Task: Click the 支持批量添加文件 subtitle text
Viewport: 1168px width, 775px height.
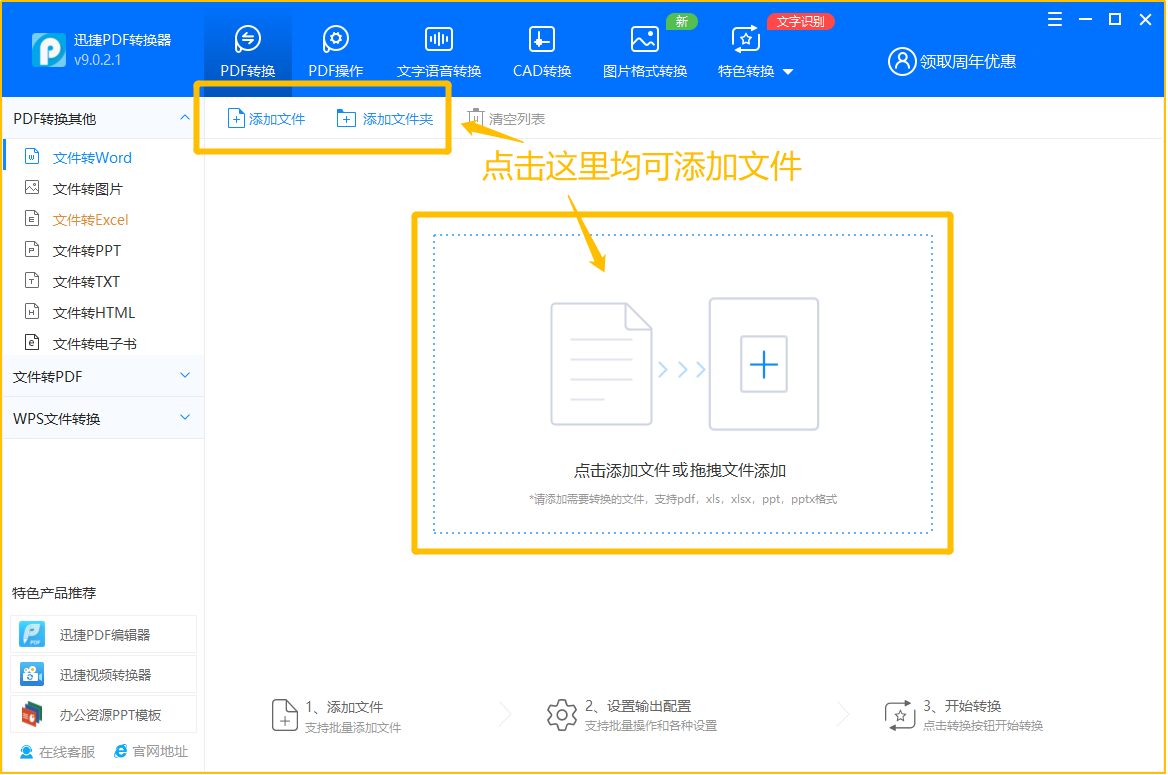Action: 353,728
